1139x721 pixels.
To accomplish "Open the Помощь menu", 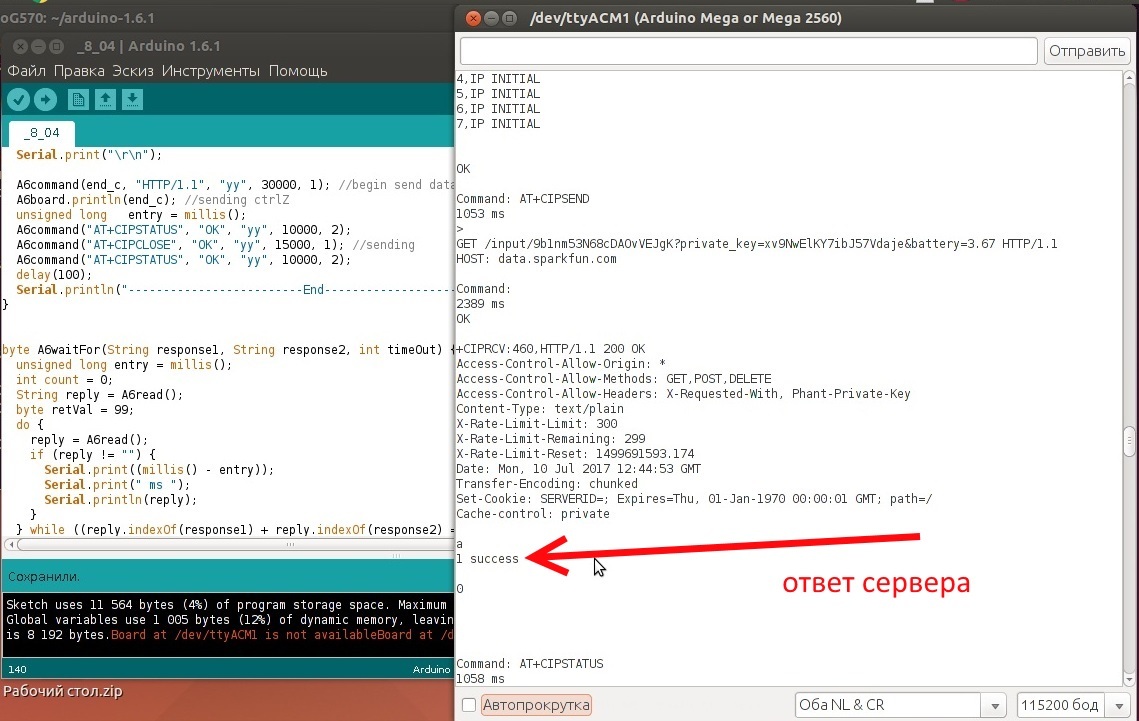I will click(298, 71).
